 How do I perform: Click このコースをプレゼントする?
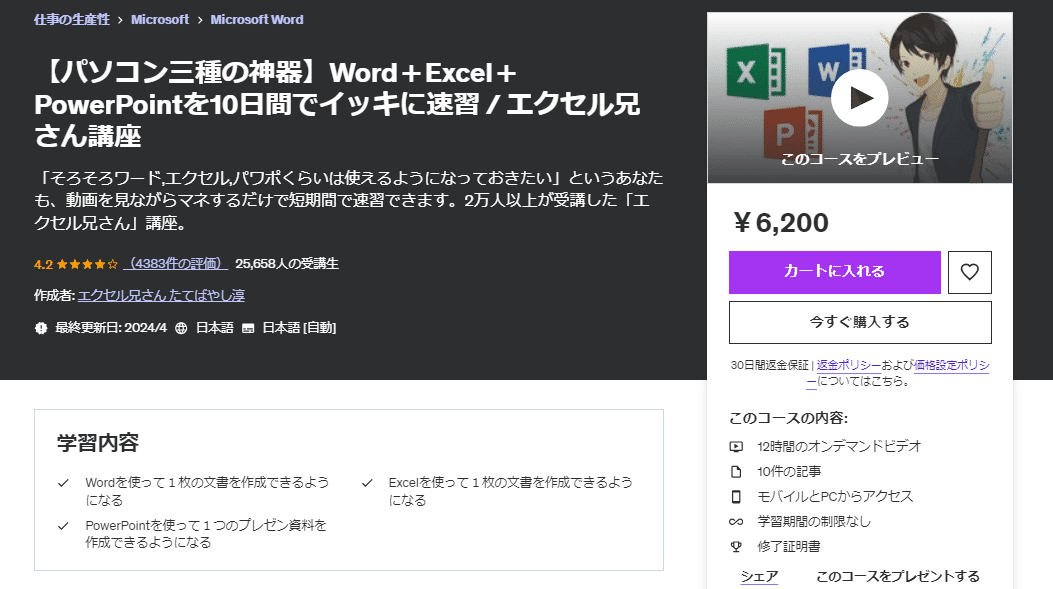click(x=896, y=575)
